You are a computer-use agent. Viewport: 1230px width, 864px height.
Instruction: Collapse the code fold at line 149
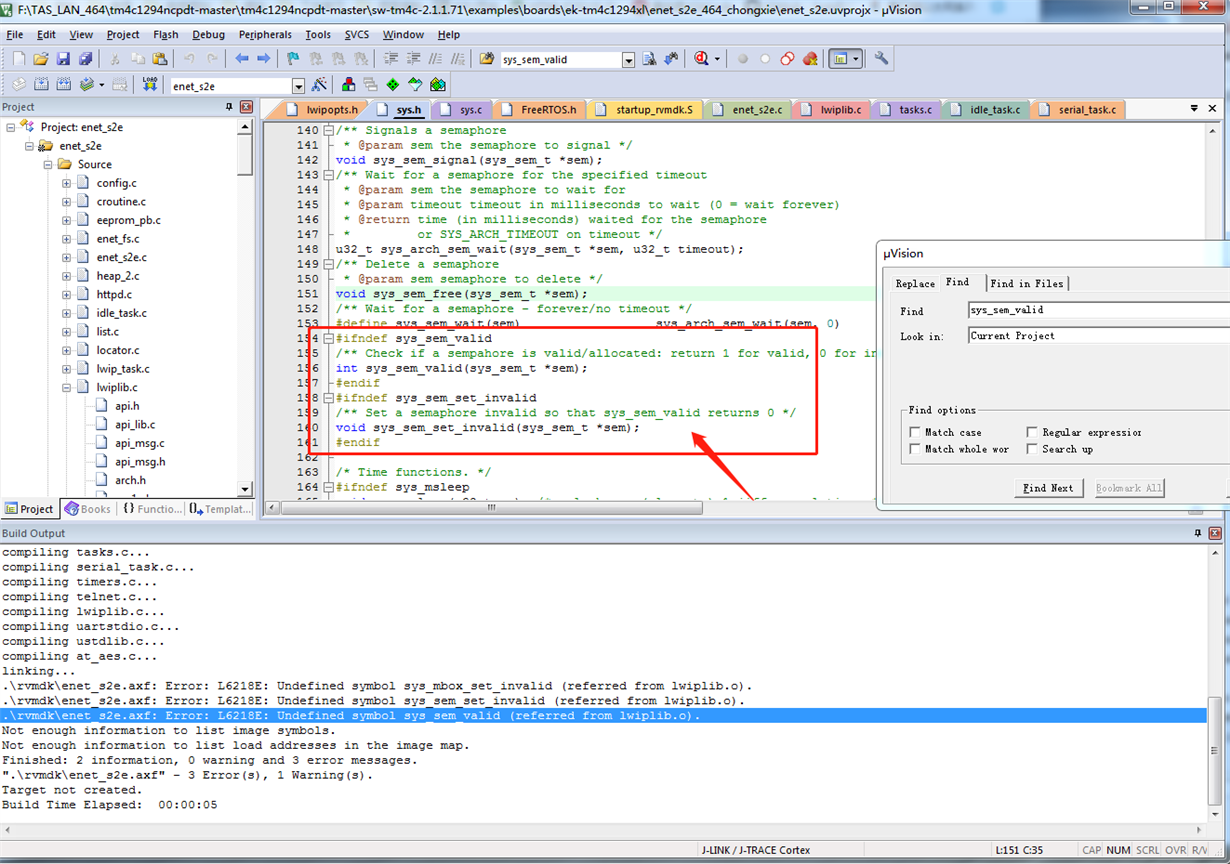[x=329, y=264]
